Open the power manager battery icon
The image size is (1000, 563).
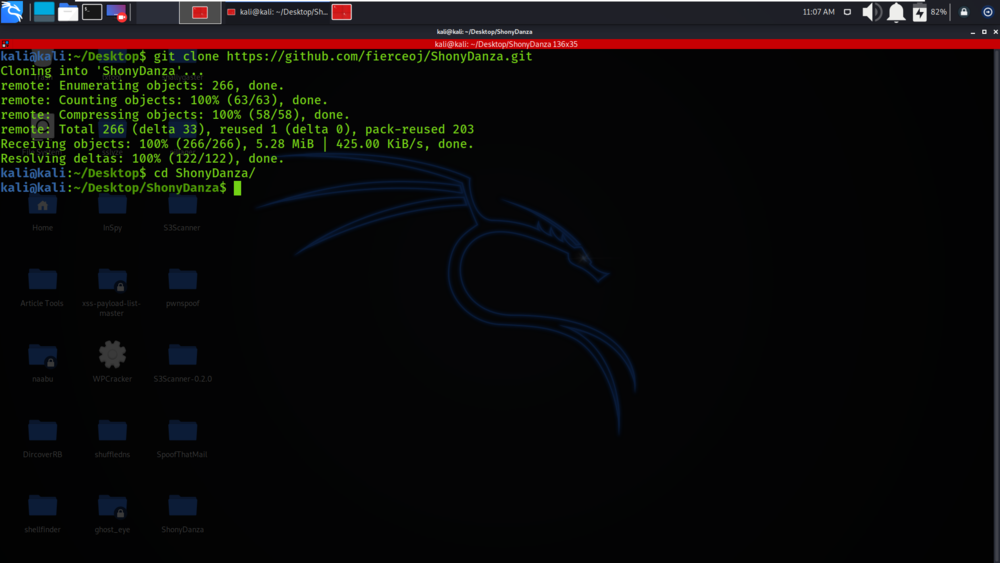pyautogui.click(x=919, y=12)
